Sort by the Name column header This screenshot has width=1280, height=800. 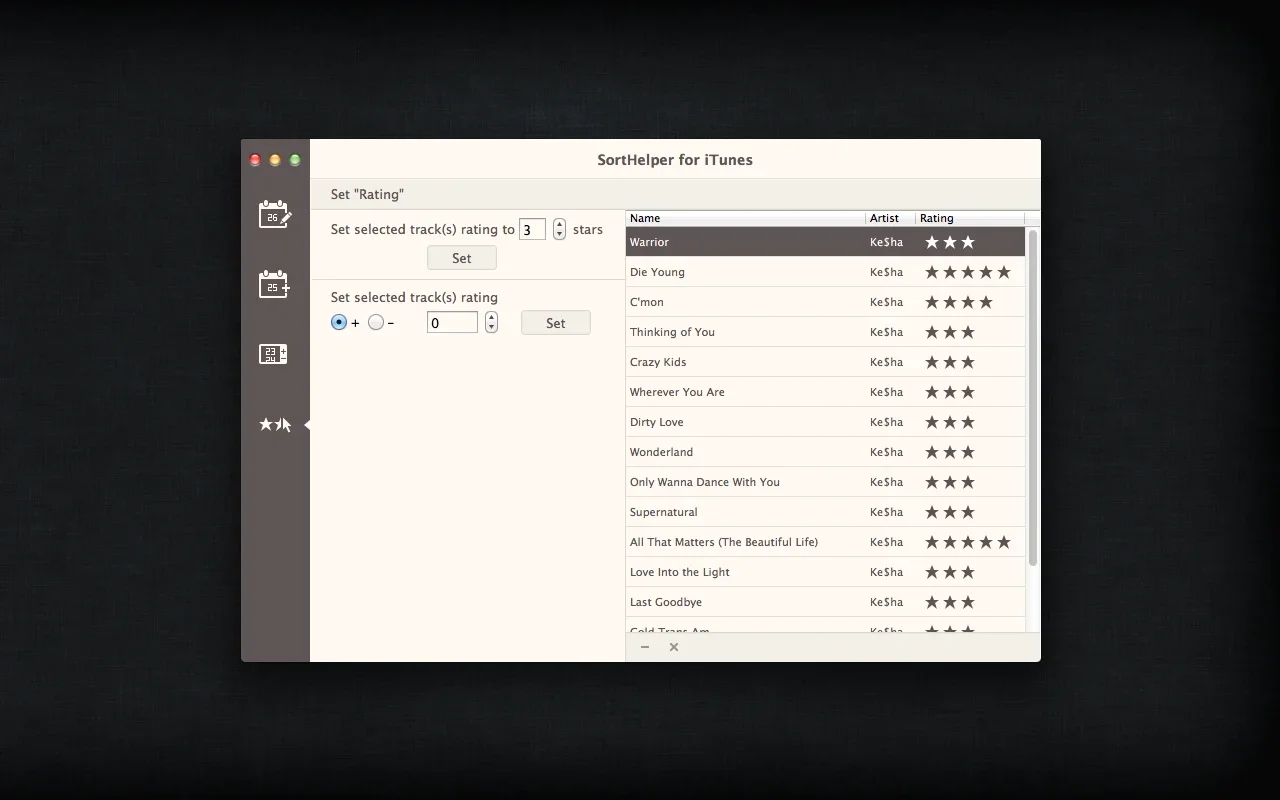click(746, 218)
